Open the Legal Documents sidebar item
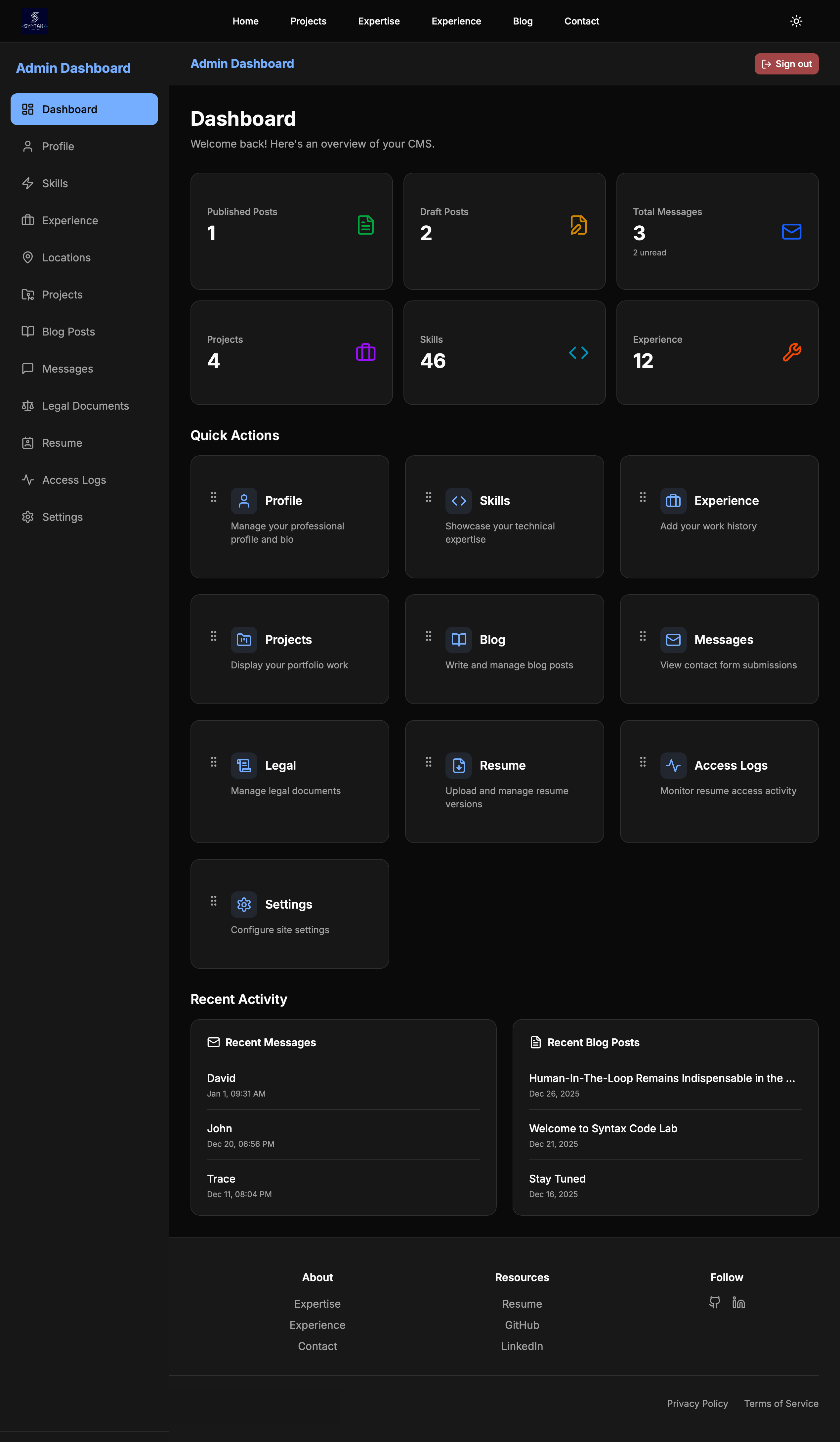This screenshot has width=840, height=1442. [x=85, y=406]
